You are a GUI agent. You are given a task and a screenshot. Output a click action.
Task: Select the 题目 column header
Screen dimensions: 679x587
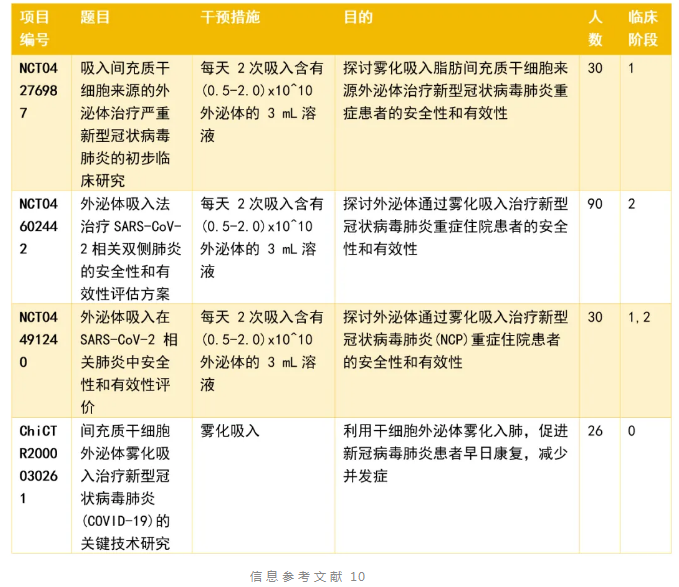96,19
